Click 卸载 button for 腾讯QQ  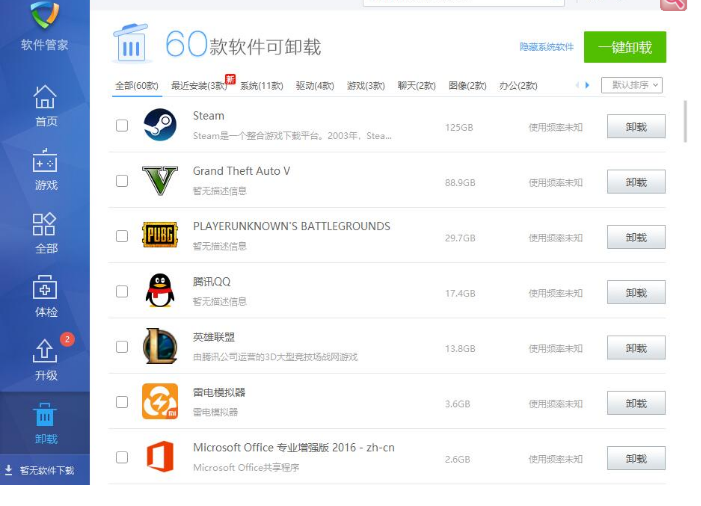click(x=636, y=292)
